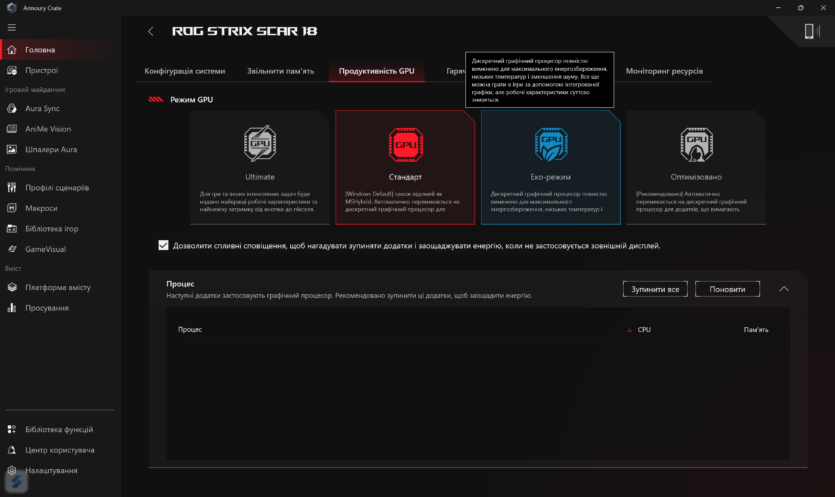Collapse the Процес panel chevron
The width and height of the screenshot is (835, 497).
(x=784, y=289)
